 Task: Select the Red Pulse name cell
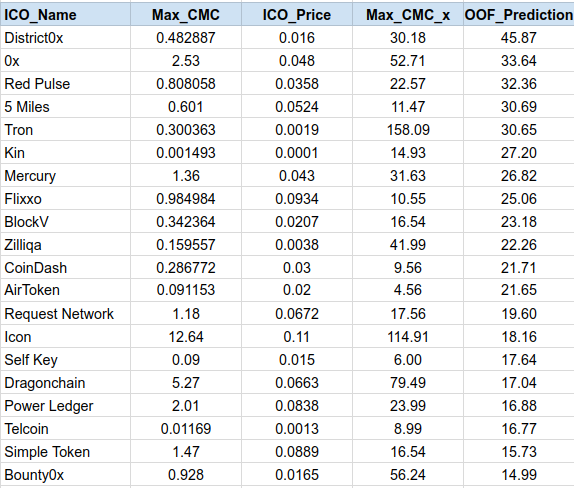coord(65,83)
